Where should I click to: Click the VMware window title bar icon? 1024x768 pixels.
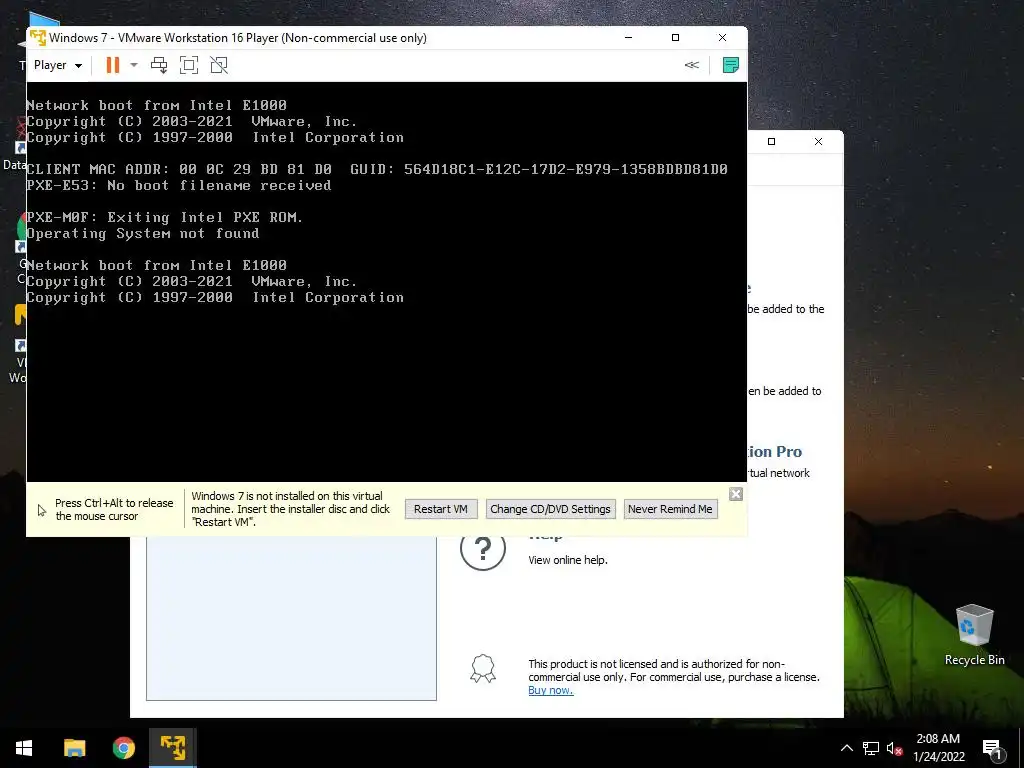(x=38, y=38)
